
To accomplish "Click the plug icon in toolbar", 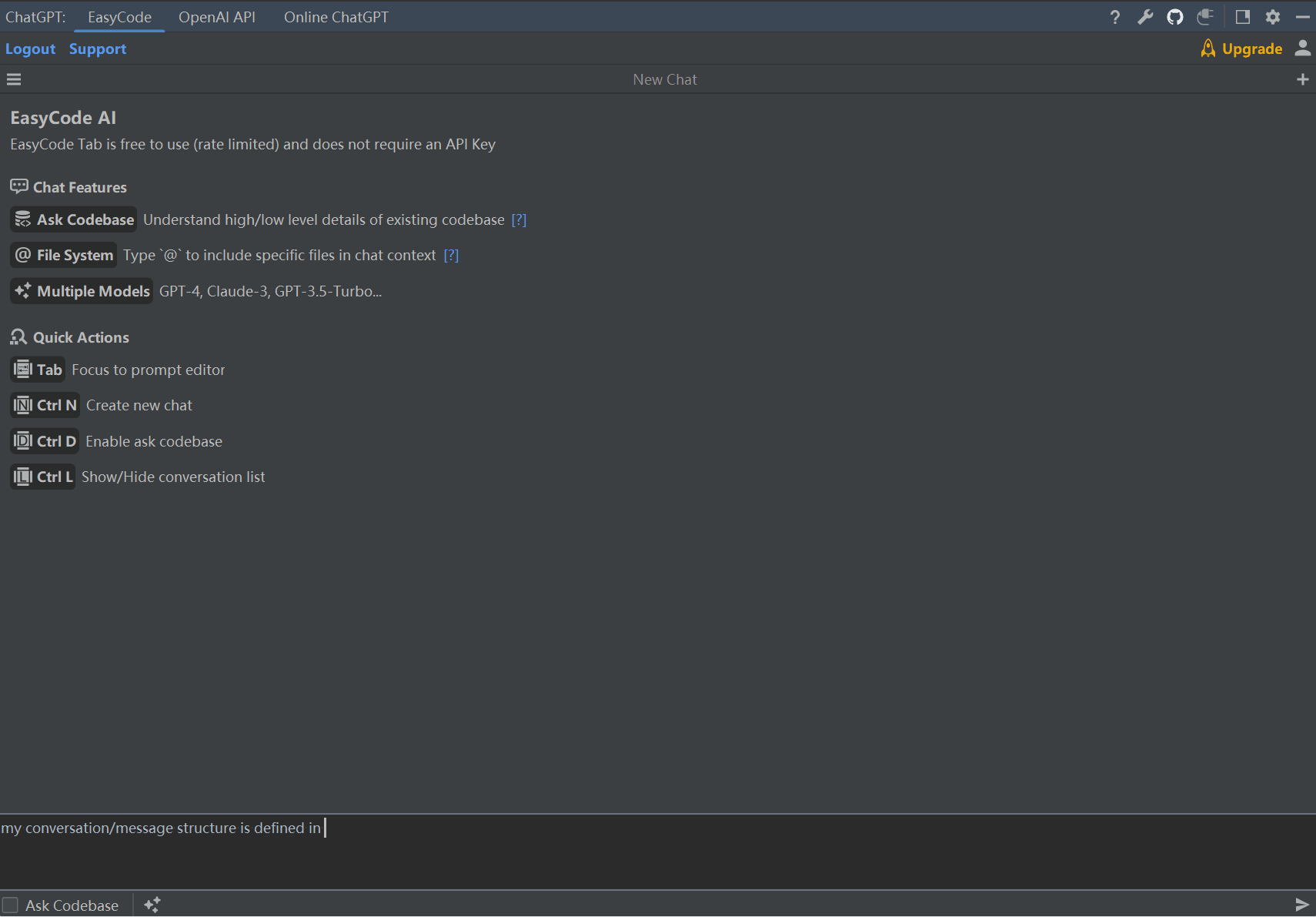I will click(x=1205, y=17).
